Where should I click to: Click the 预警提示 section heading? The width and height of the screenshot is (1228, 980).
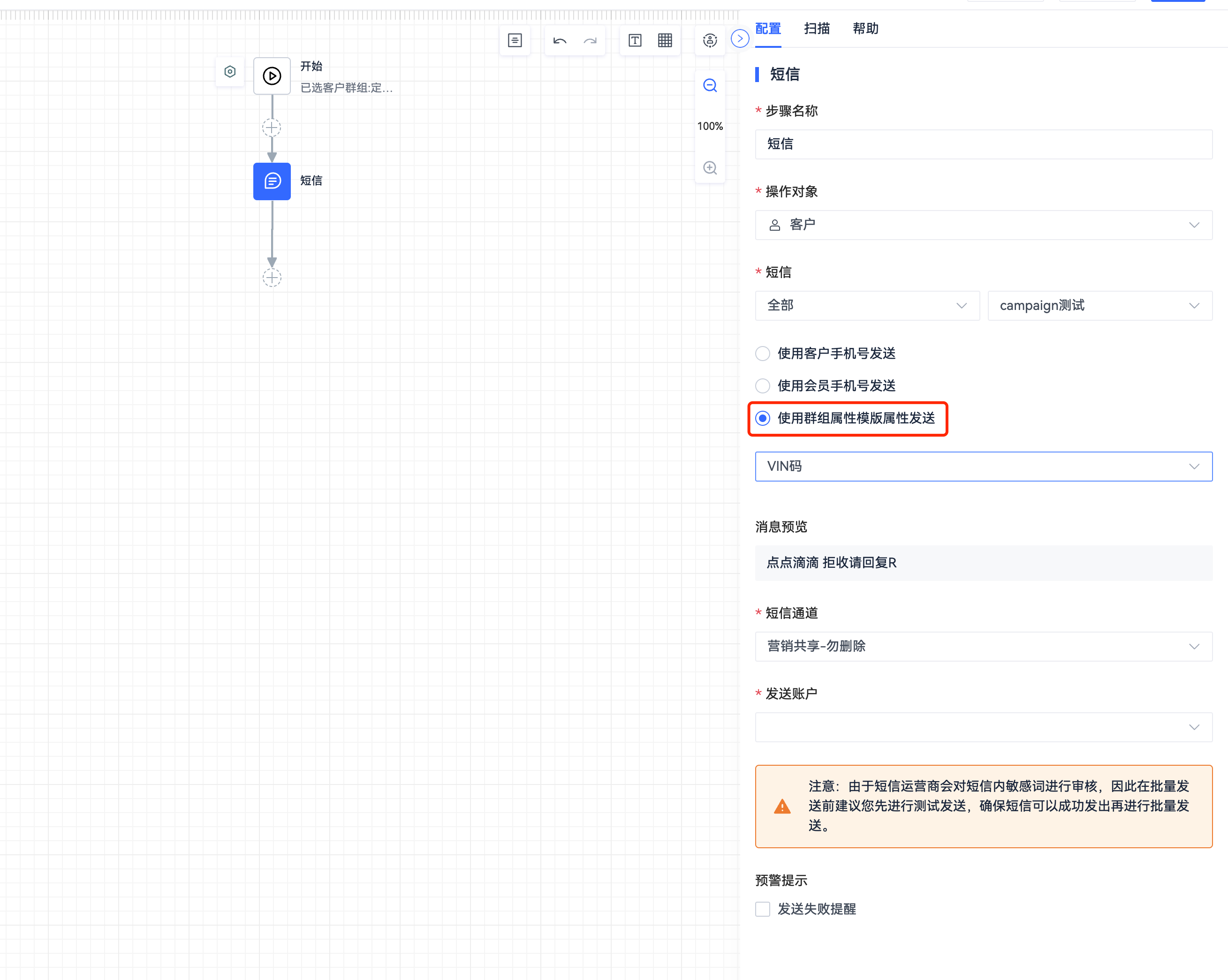pyautogui.click(x=781, y=881)
